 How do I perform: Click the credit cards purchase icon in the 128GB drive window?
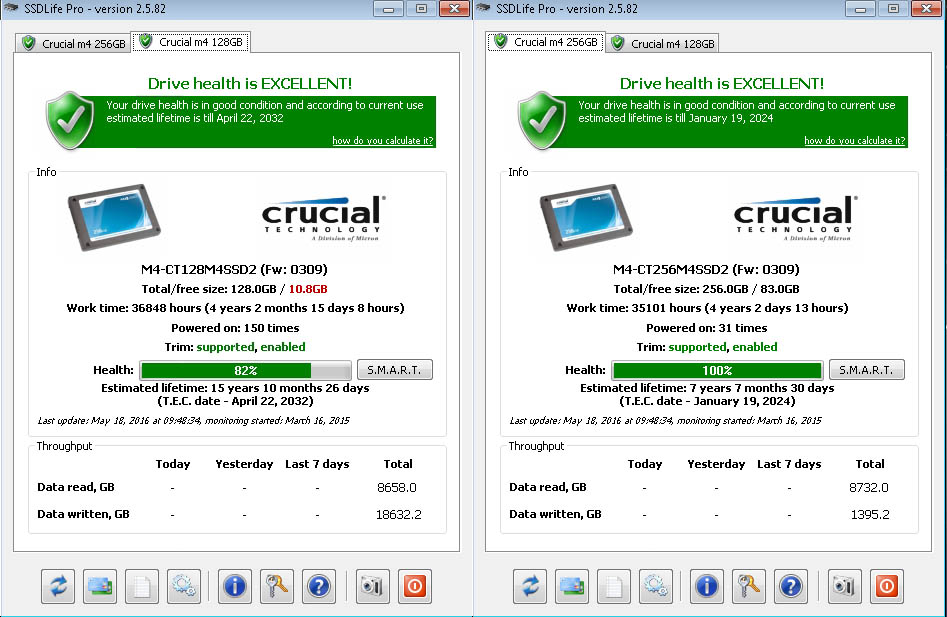[x=100, y=586]
